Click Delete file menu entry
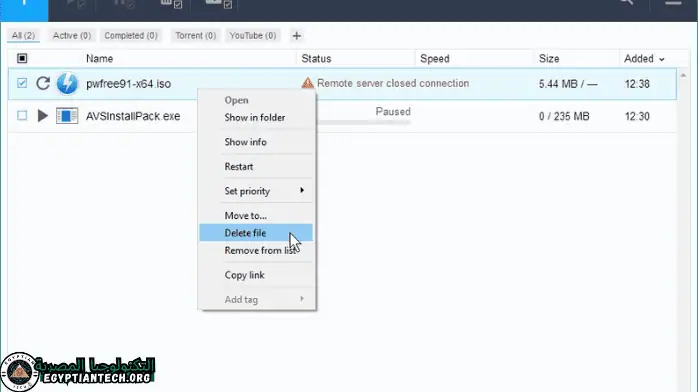Screen dimensions: 698x392 click(x=256, y=233)
